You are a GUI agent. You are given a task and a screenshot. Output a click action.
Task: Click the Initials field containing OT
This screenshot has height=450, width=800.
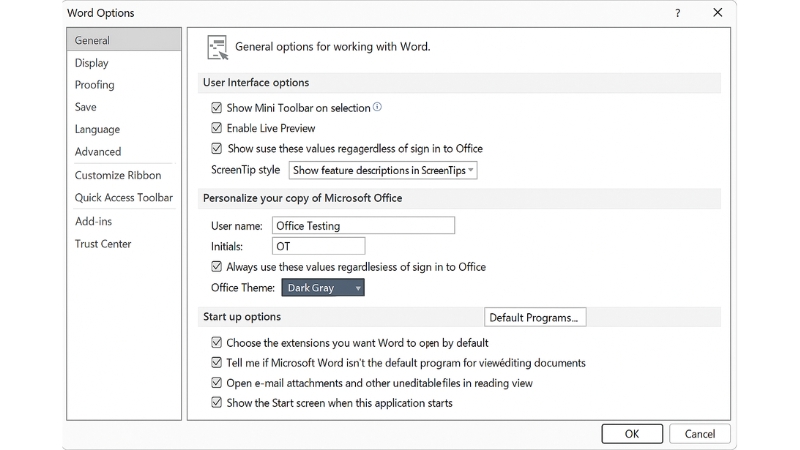[x=319, y=246]
